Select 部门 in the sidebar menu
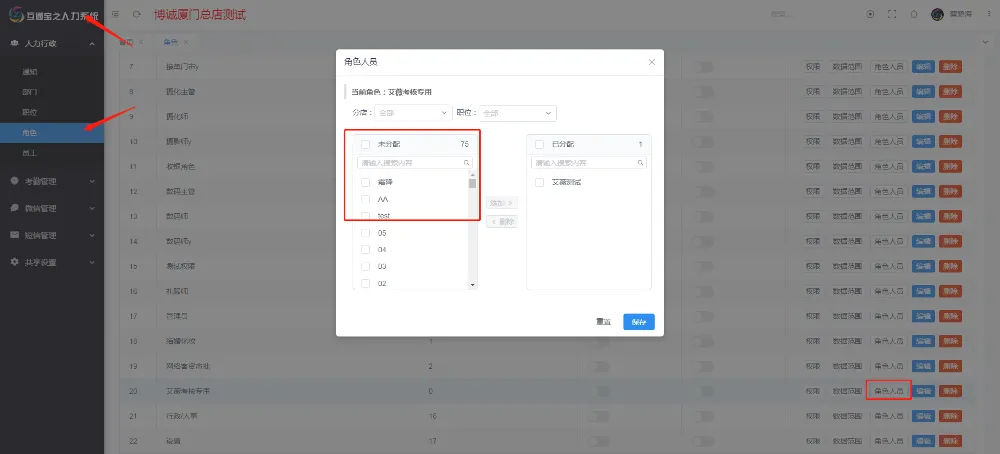The height and width of the screenshot is (454, 1000). (x=30, y=92)
